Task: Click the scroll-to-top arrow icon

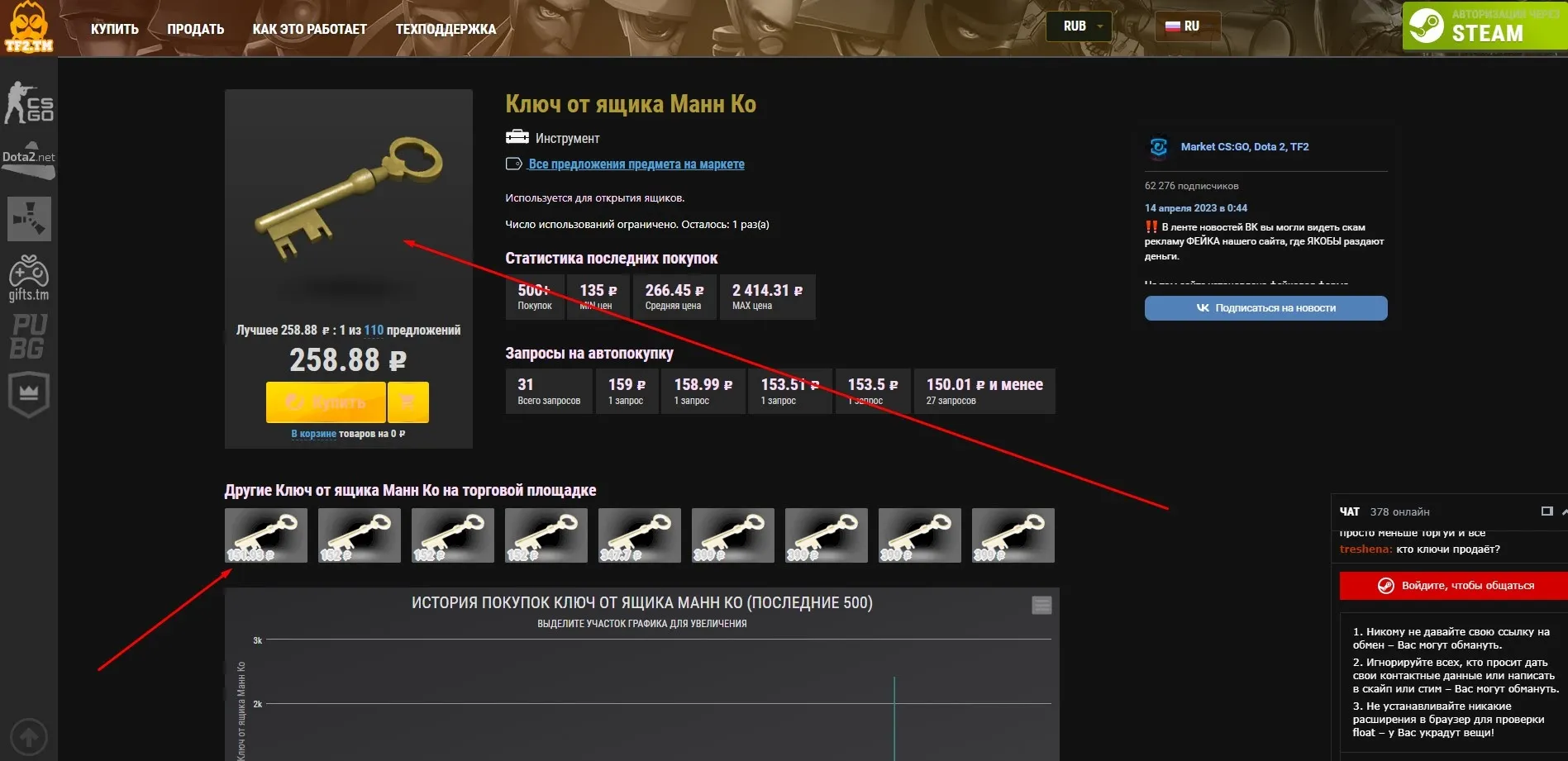Action: (29, 736)
